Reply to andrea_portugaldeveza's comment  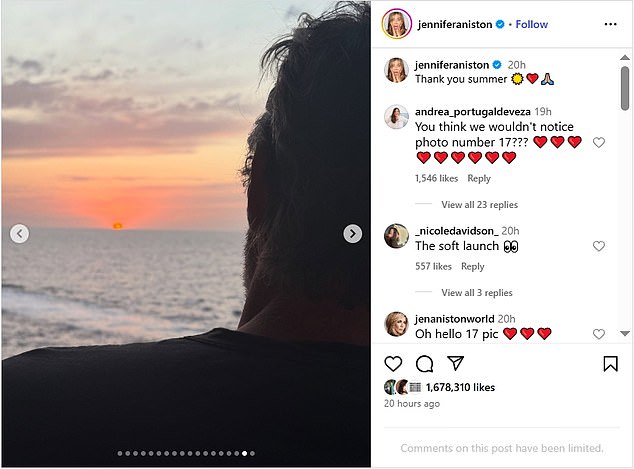(479, 178)
